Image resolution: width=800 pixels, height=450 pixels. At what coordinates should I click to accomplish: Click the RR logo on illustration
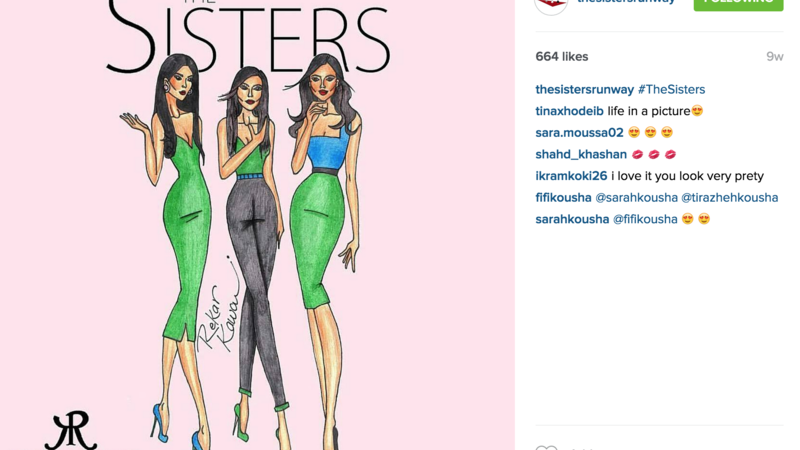(x=70, y=430)
